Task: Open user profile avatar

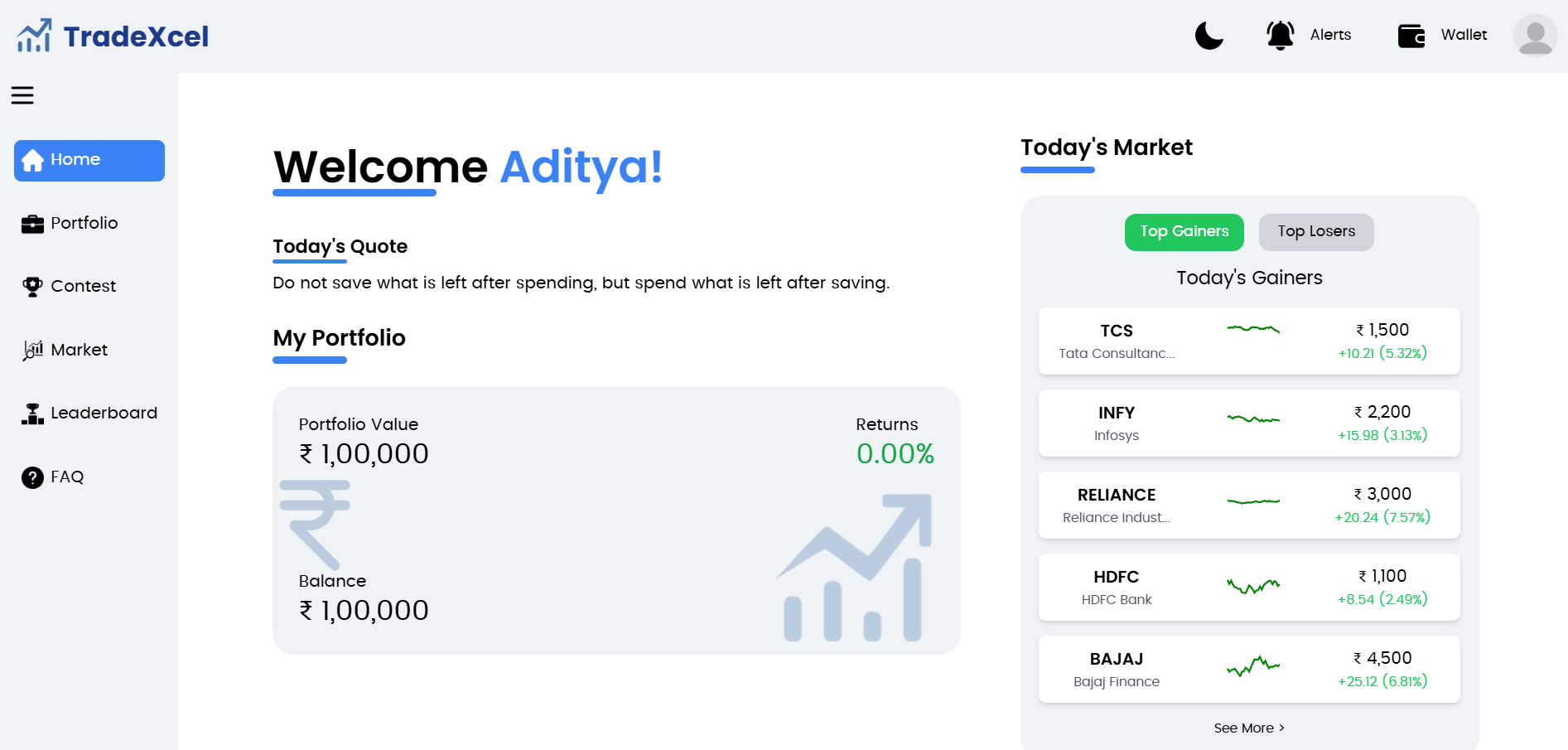Action: point(1535,35)
